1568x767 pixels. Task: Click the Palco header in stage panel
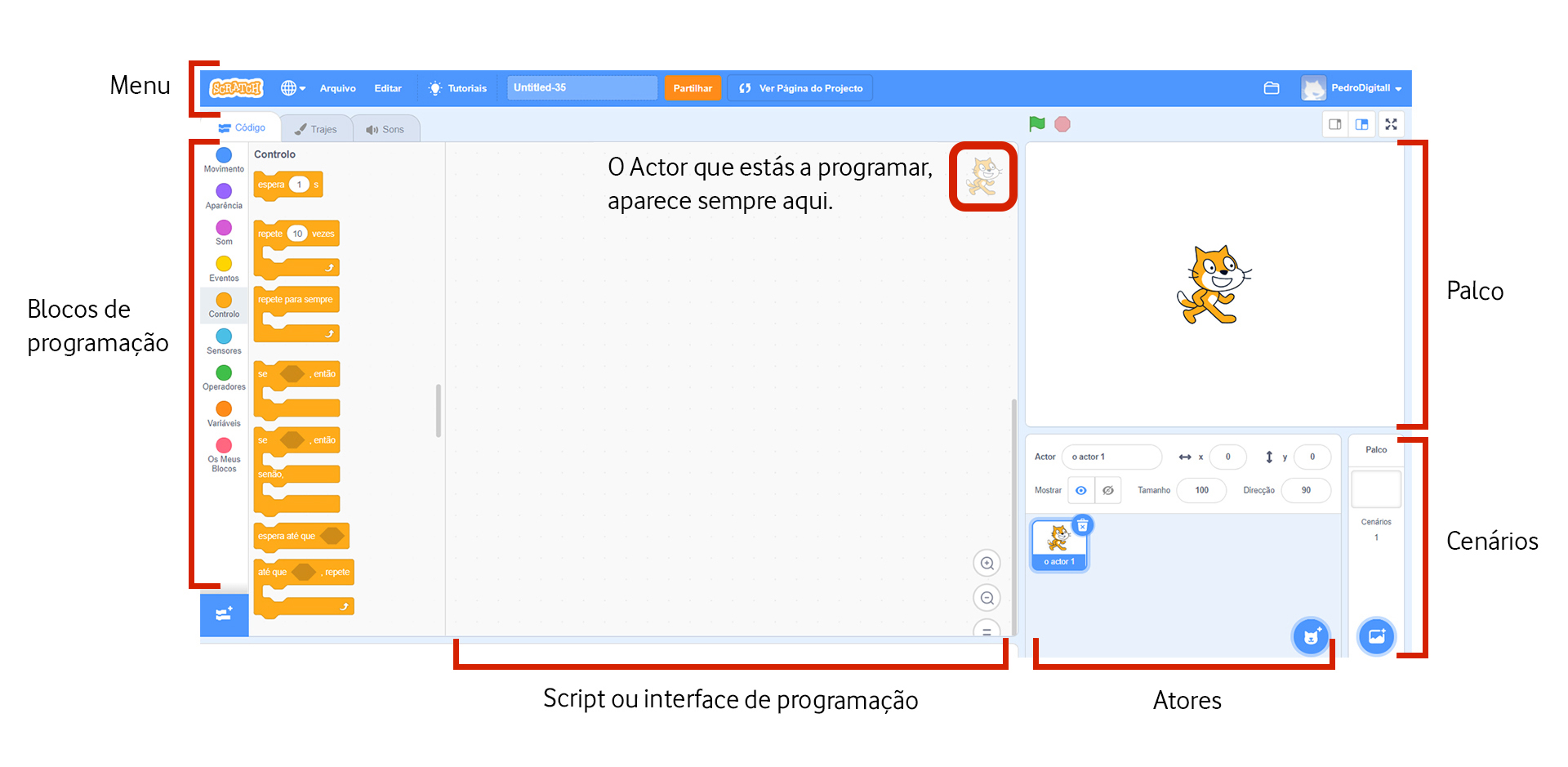(1376, 450)
